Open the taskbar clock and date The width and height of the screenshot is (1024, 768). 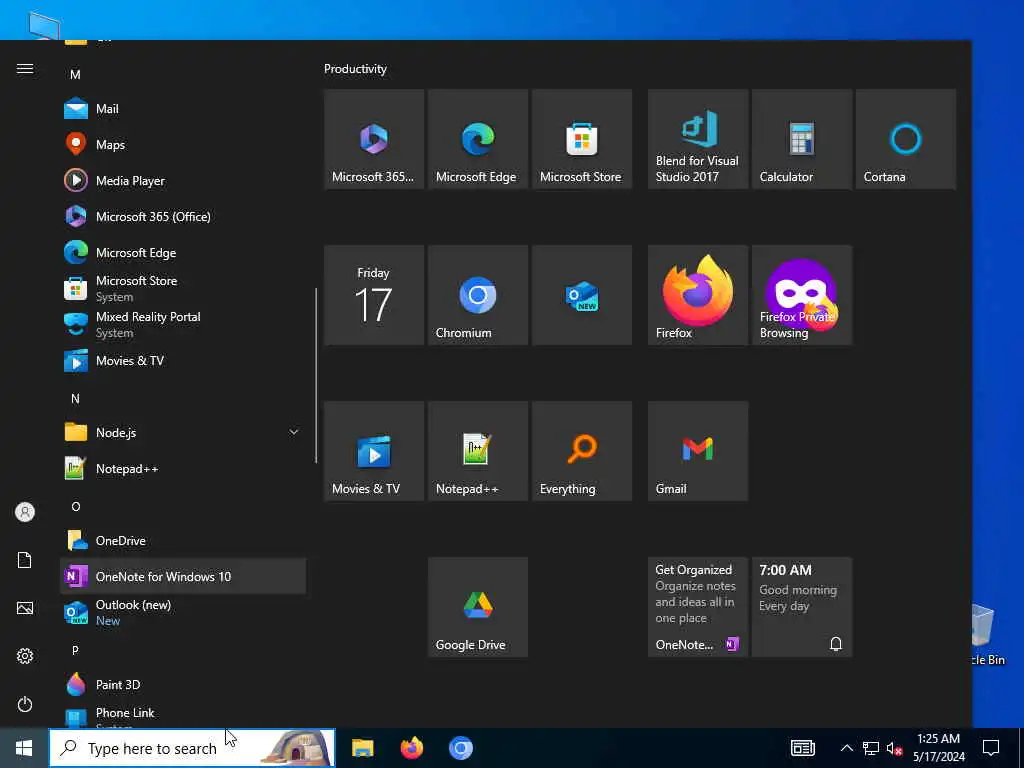938,748
